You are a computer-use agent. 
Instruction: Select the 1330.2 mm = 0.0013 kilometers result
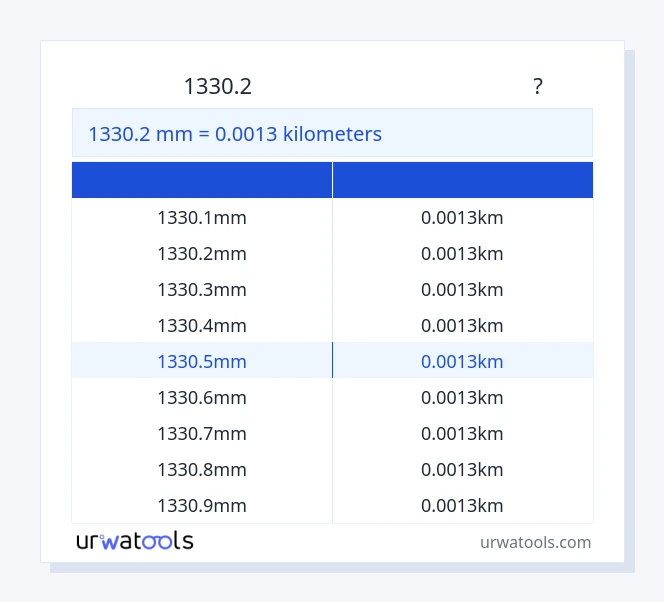point(235,134)
